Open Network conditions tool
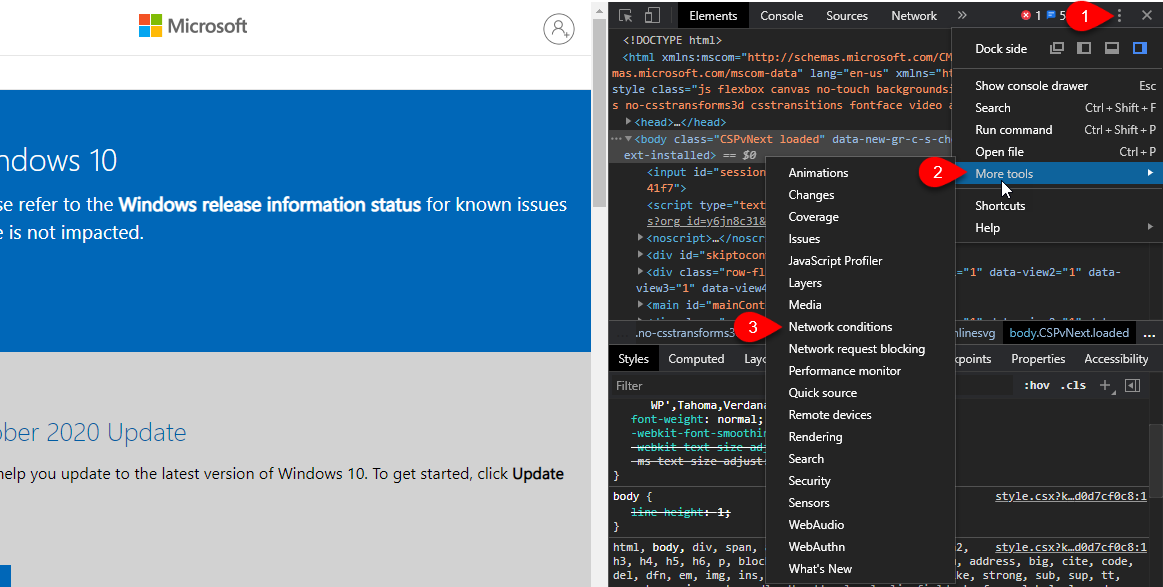Viewport: 1163px width, 587px height. [860, 327]
